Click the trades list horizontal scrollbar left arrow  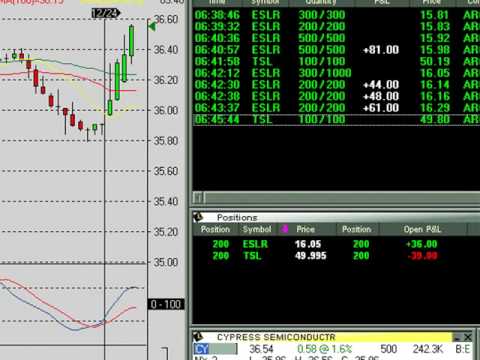[198, 198]
